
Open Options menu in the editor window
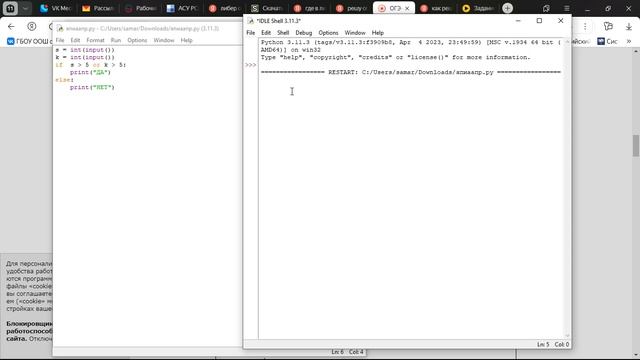(x=137, y=40)
